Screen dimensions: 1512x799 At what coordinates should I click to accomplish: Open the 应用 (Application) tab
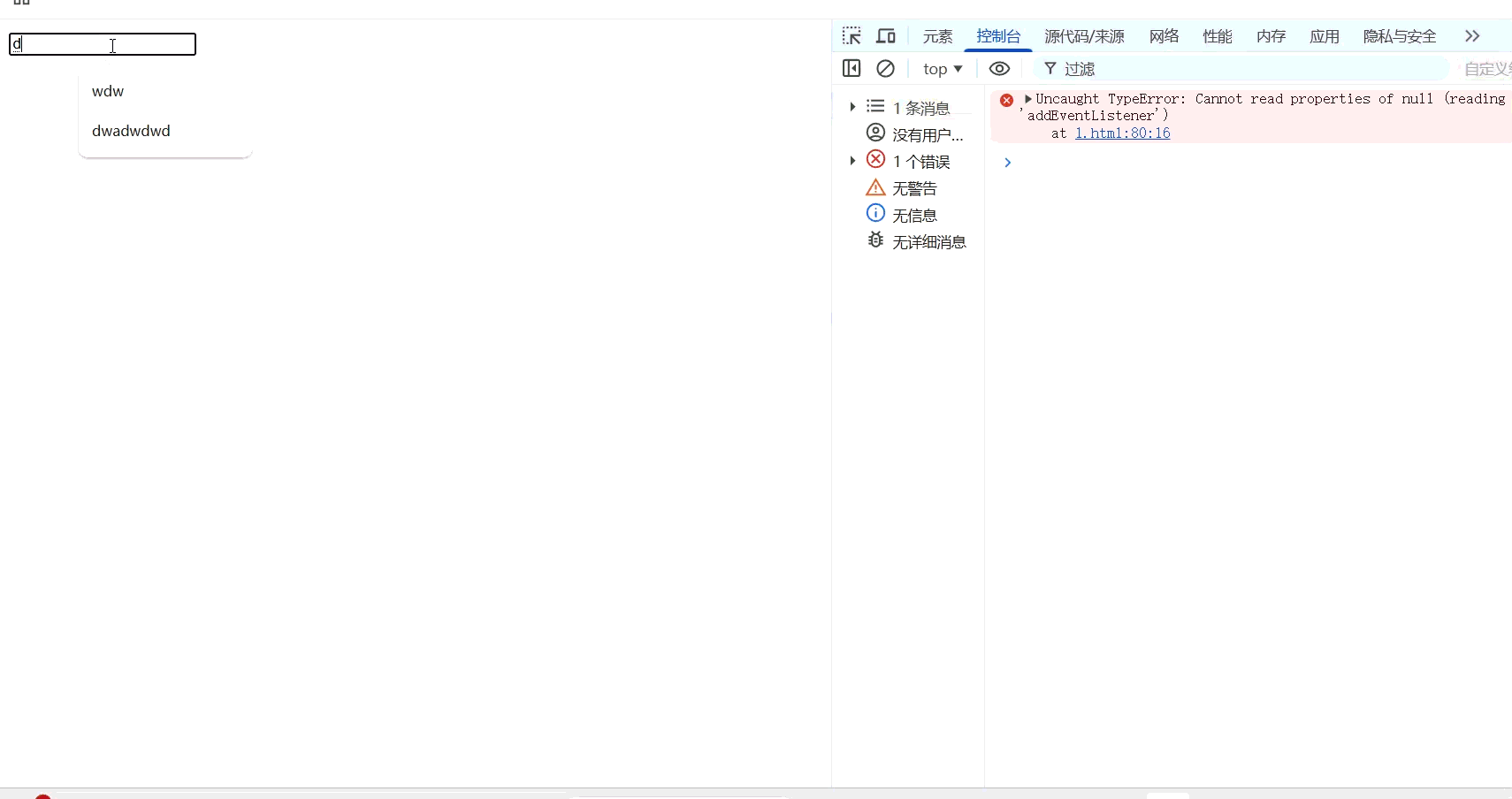pyautogui.click(x=1325, y=36)
